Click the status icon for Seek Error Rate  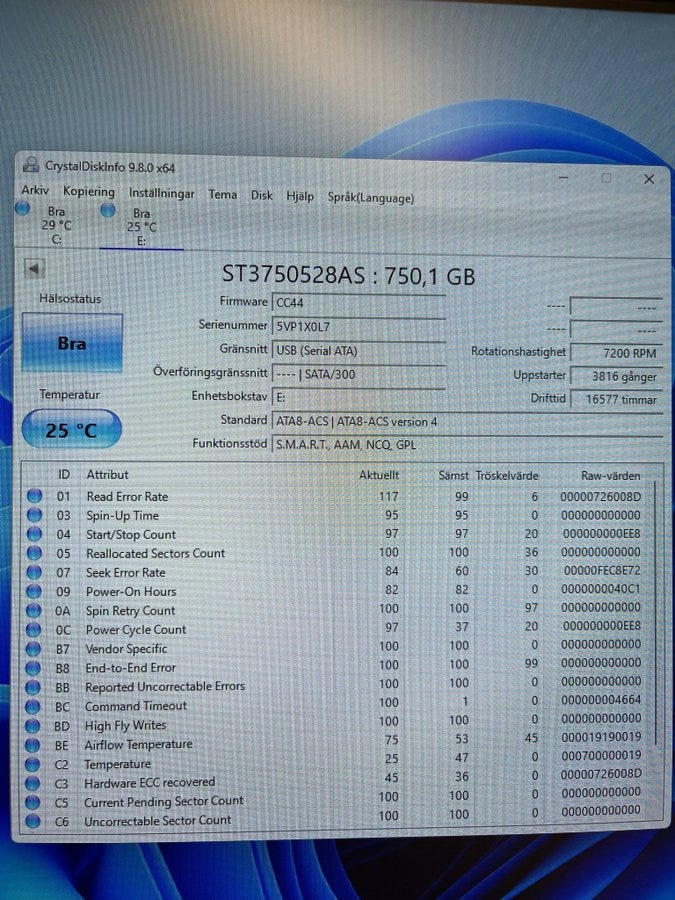click(34, 572)
